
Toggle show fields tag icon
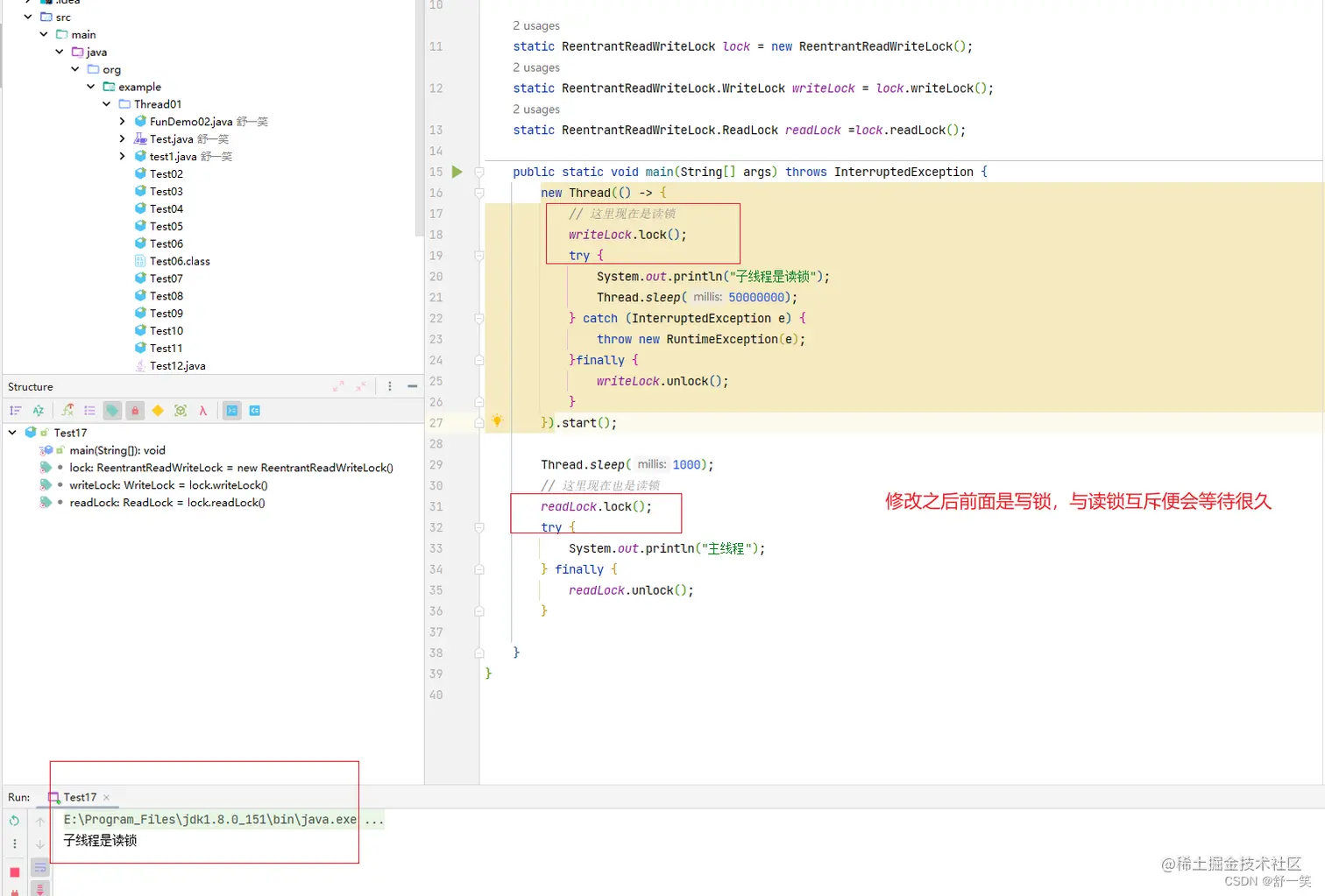coord(112,411)
